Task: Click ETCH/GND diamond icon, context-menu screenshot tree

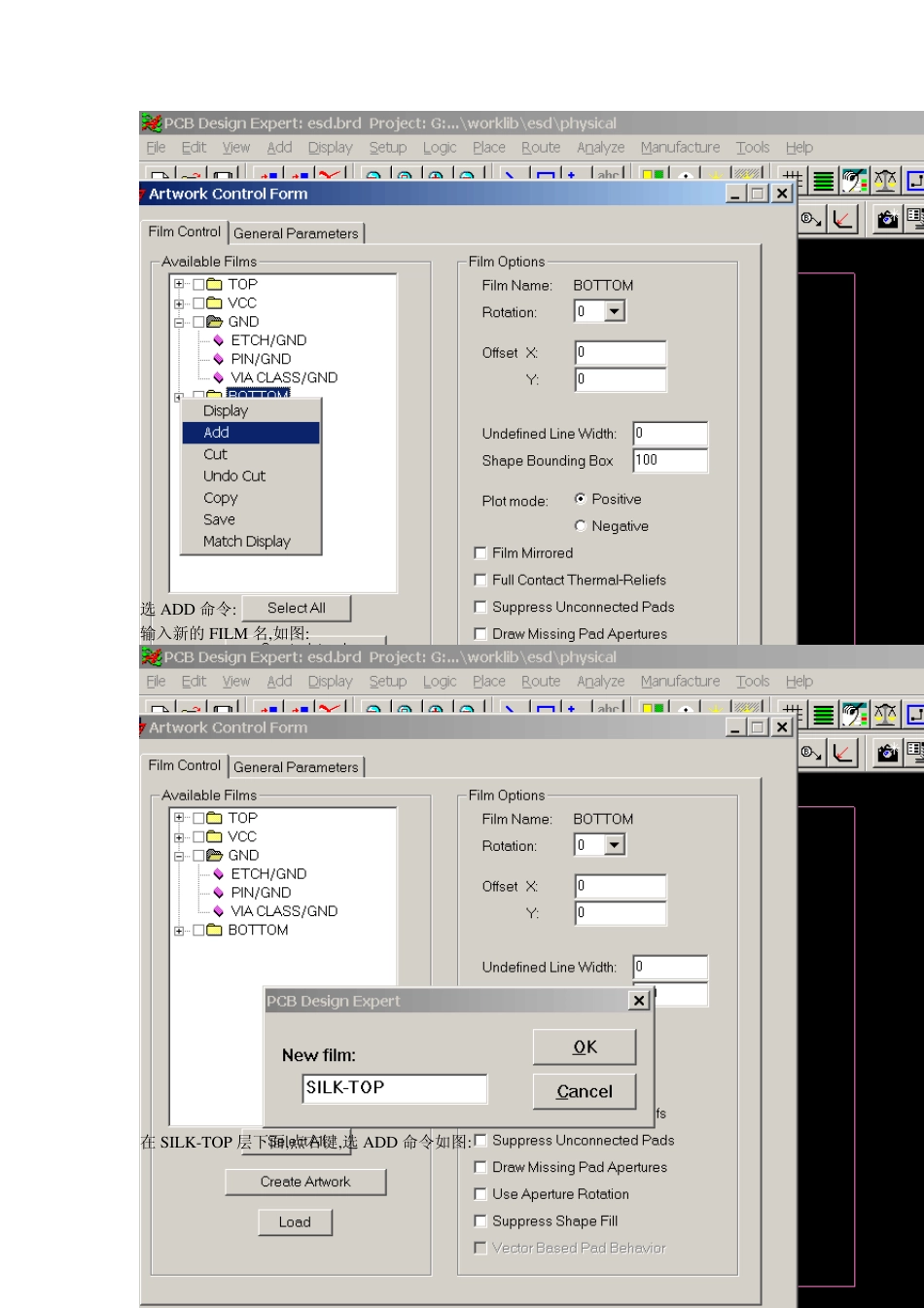Action: click(219, 340)
